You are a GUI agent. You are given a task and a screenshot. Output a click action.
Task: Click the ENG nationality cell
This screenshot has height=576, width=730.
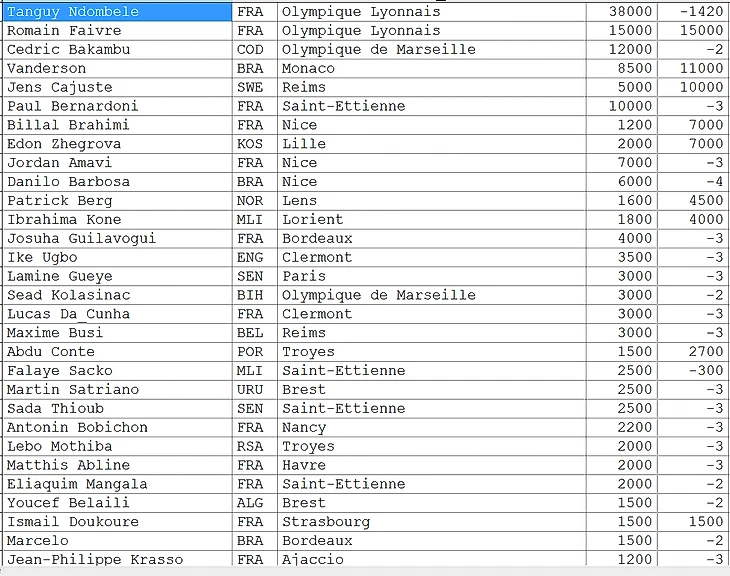[x=255, y=258]
